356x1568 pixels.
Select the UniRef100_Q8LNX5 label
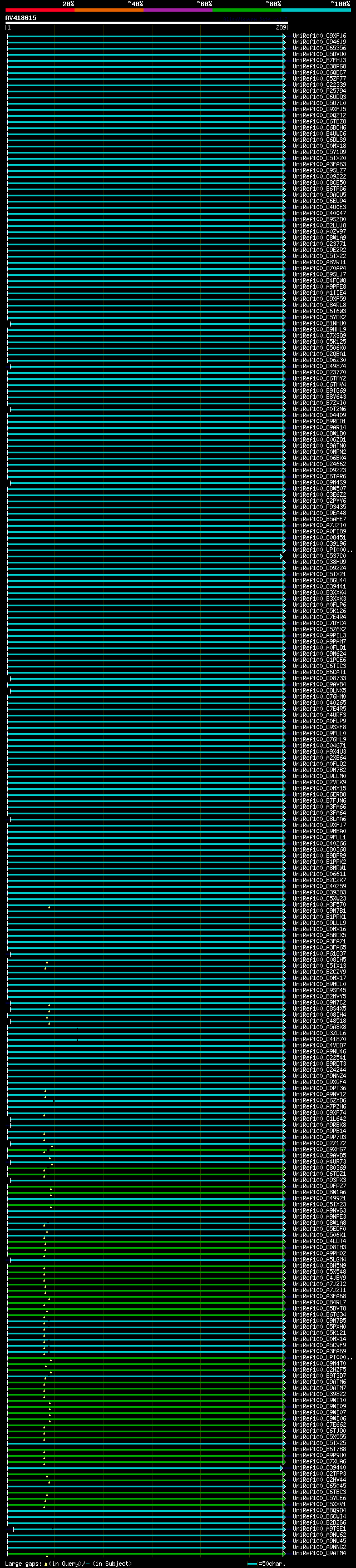point(319,690)
